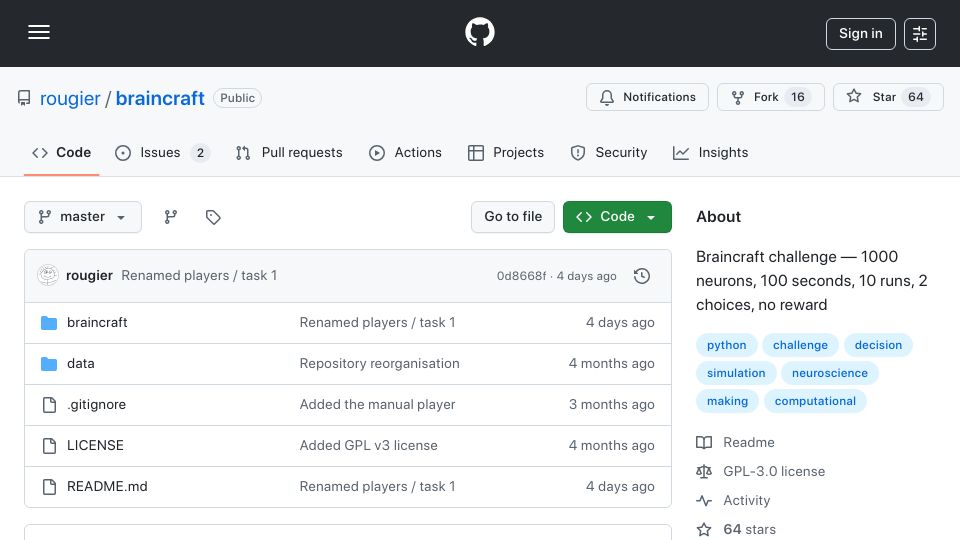960x540 pixels.
Task: Click the Readme book icon
Action: [x=704, y=443]
